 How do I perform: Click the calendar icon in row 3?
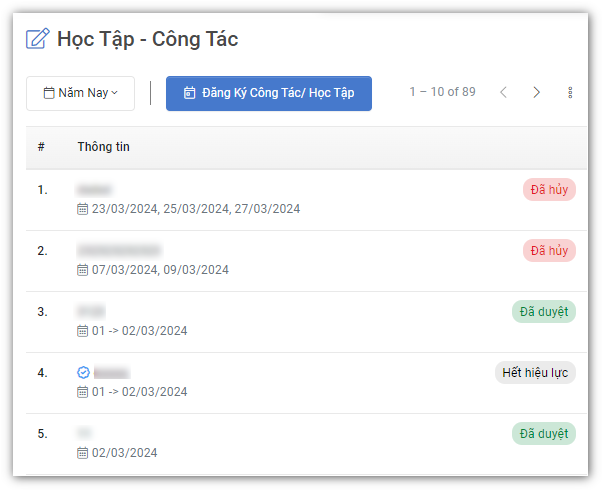pos(83,331)
